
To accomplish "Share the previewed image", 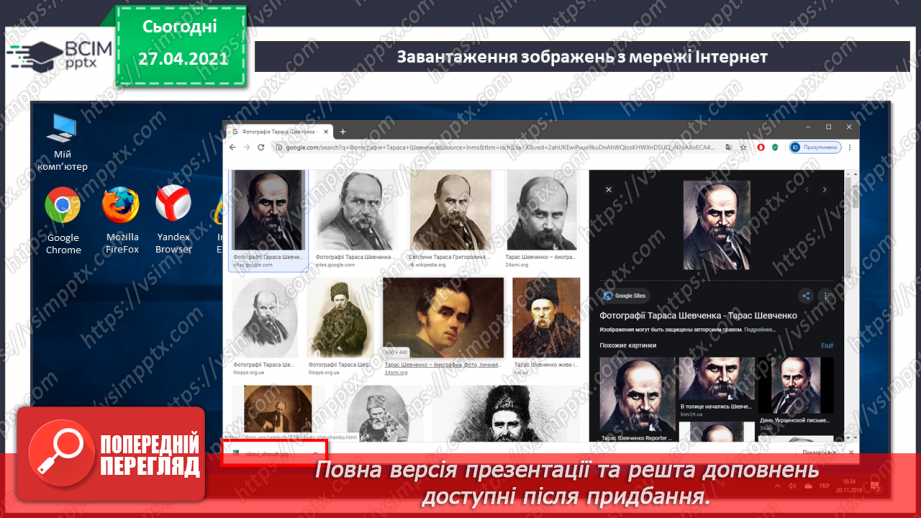I will 806,296.
